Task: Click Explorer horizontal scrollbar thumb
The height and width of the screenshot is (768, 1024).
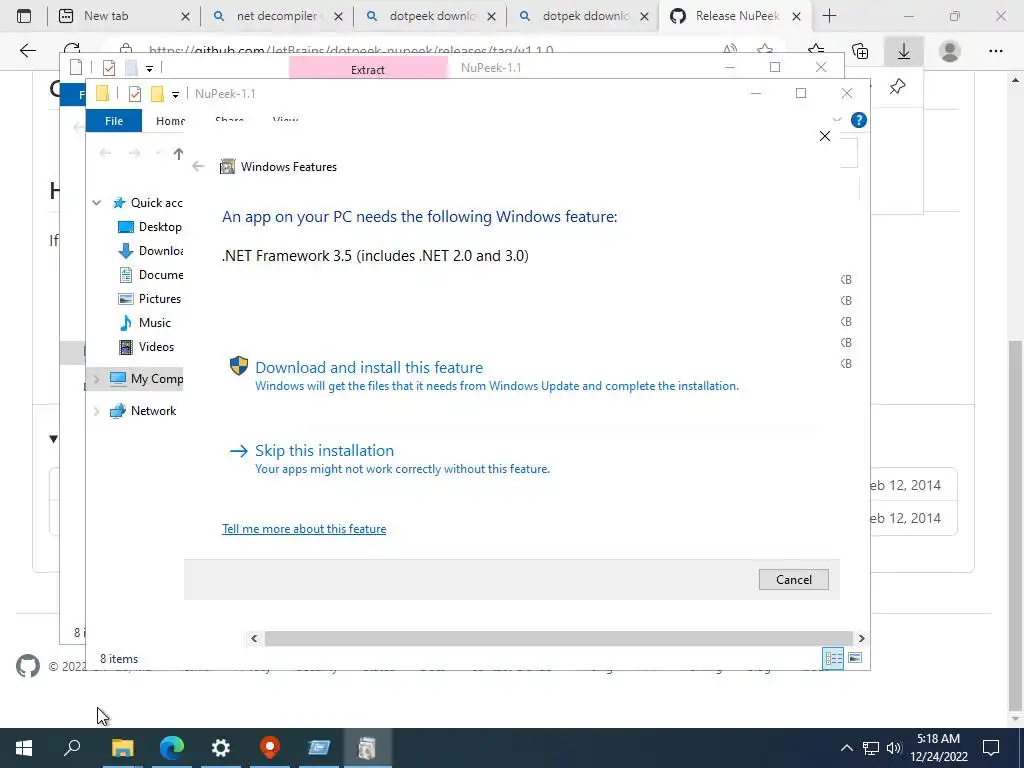Action: click(x=558, y=638)
